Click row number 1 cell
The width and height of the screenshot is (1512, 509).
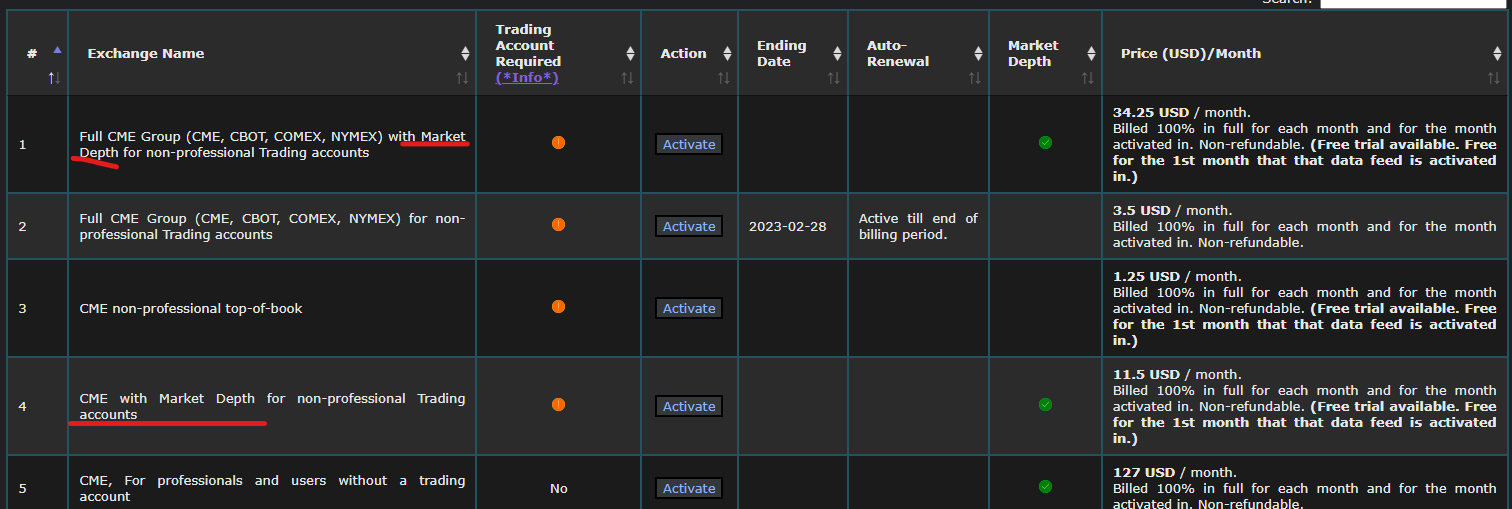click(x=38, y=144)
